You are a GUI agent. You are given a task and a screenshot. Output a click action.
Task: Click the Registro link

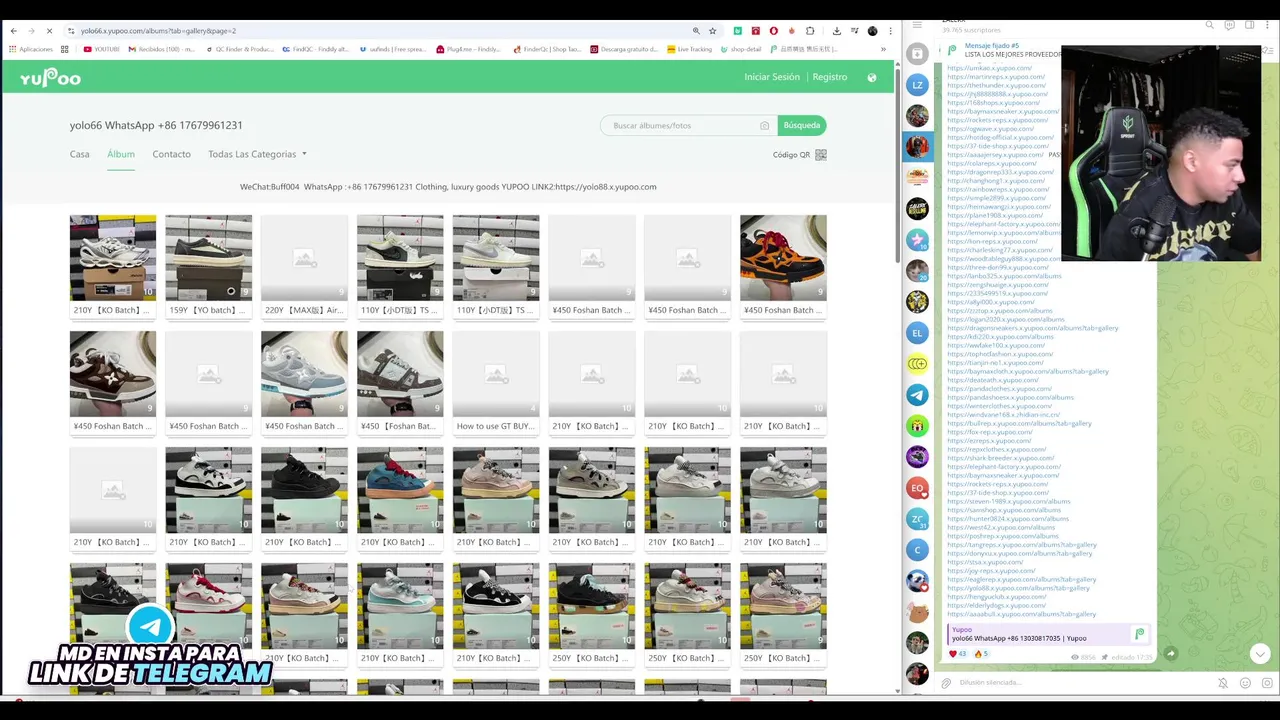click(x=830, y=77)
